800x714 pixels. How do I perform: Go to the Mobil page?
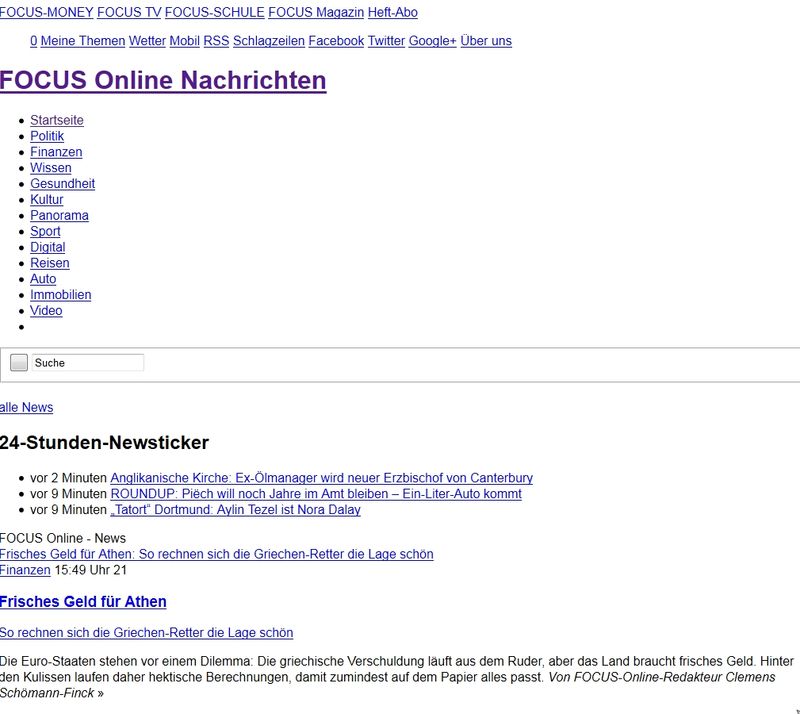184,41
